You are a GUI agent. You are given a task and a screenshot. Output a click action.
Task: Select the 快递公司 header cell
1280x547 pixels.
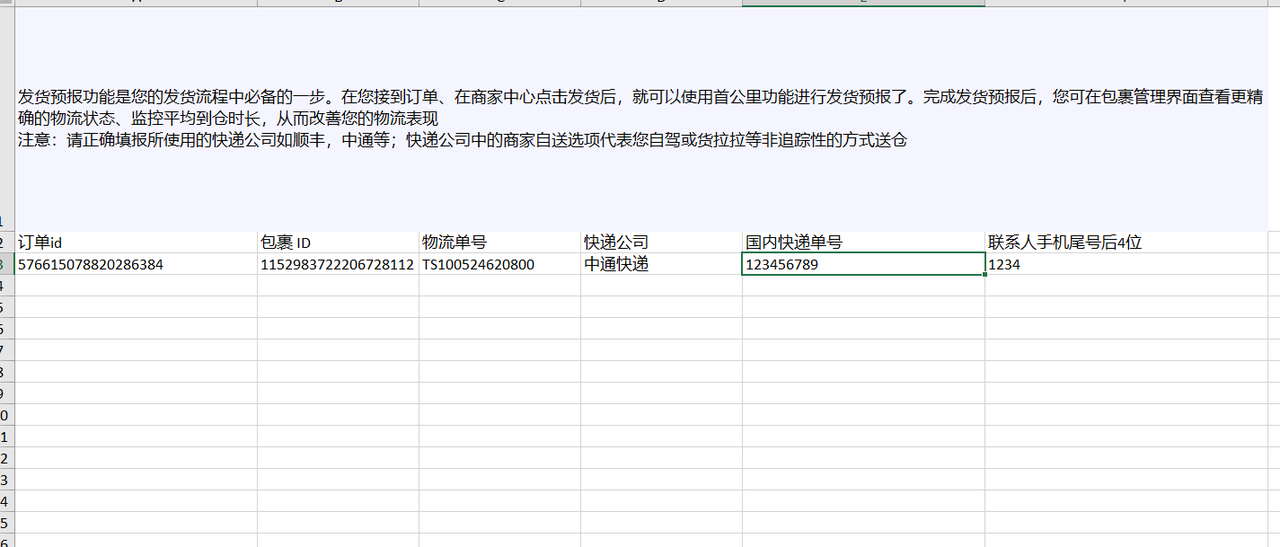661,242
